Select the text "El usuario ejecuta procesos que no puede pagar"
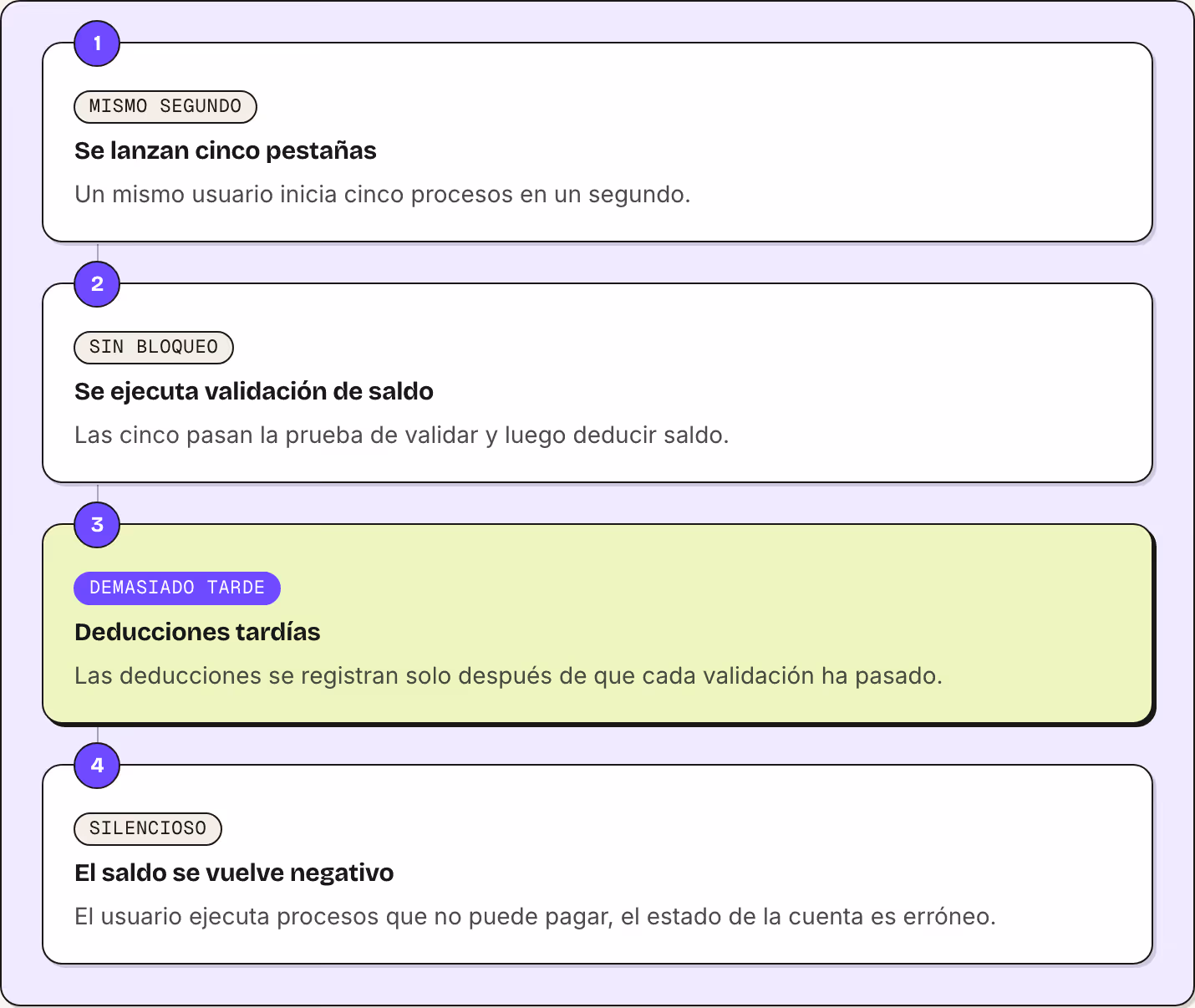The image size is (1195, 1008). [x=343, y=917]
